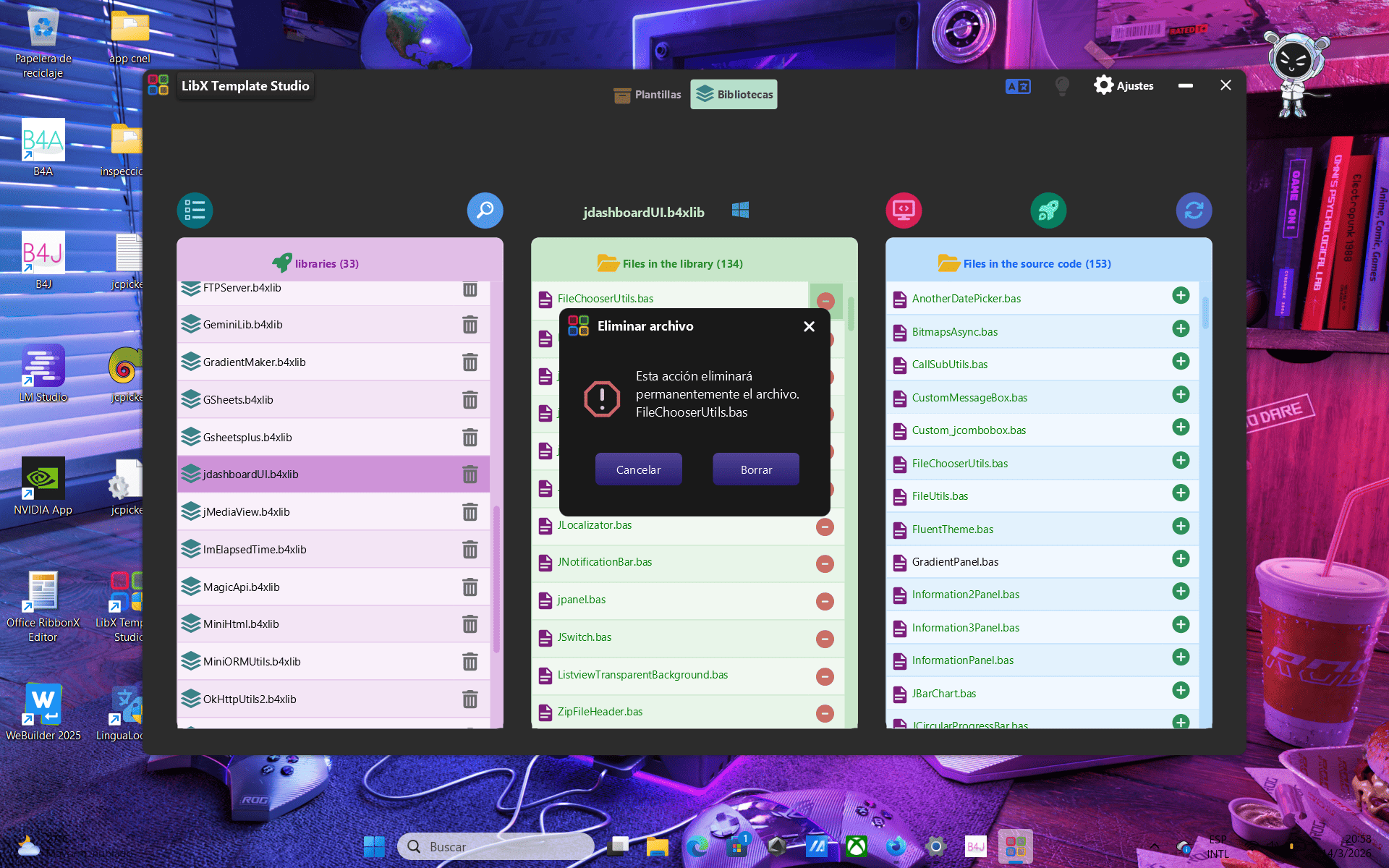Remove JSwitch.bas using the minus icon

tap(825, 639)
